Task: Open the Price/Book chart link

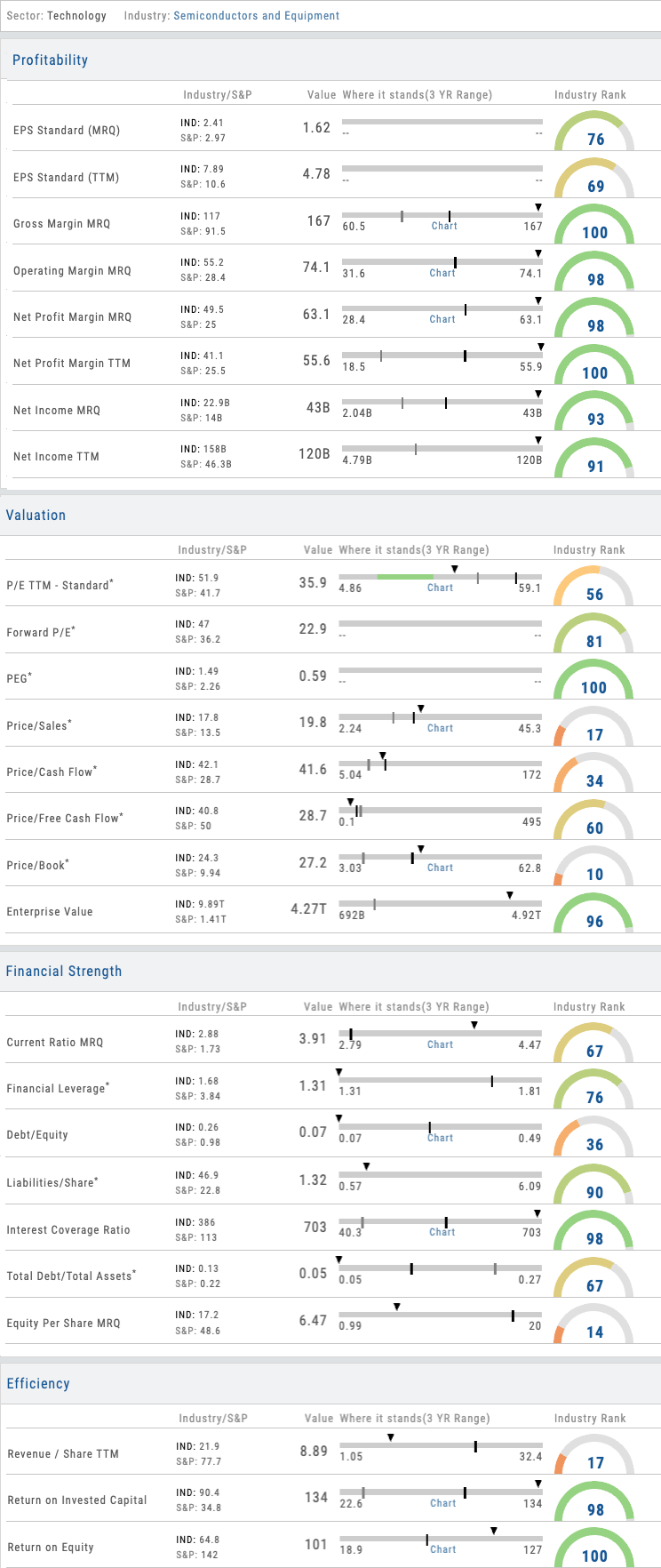Action: (x=441, y=868)
